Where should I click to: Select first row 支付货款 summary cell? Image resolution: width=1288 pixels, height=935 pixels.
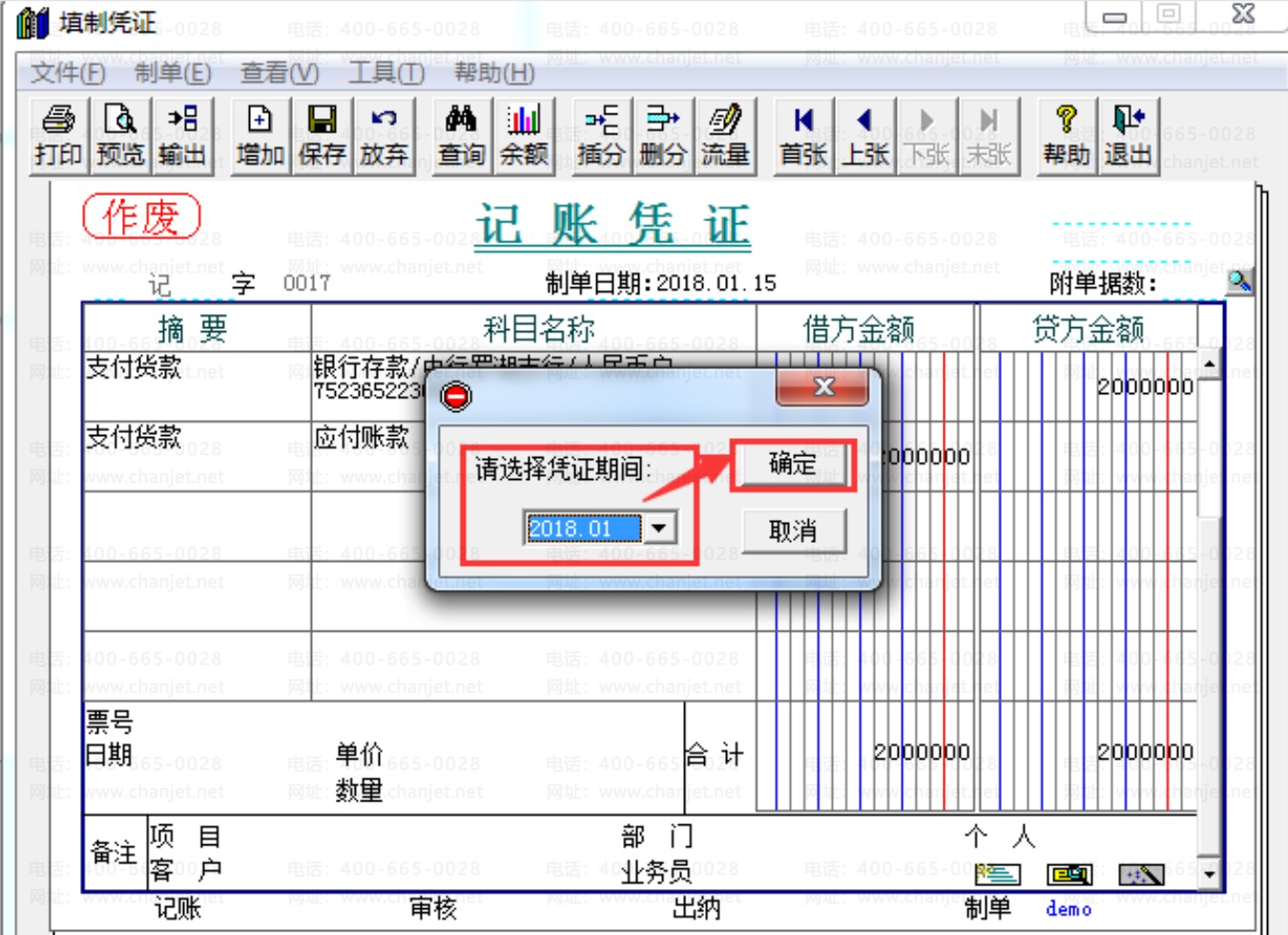coord(197,386)
